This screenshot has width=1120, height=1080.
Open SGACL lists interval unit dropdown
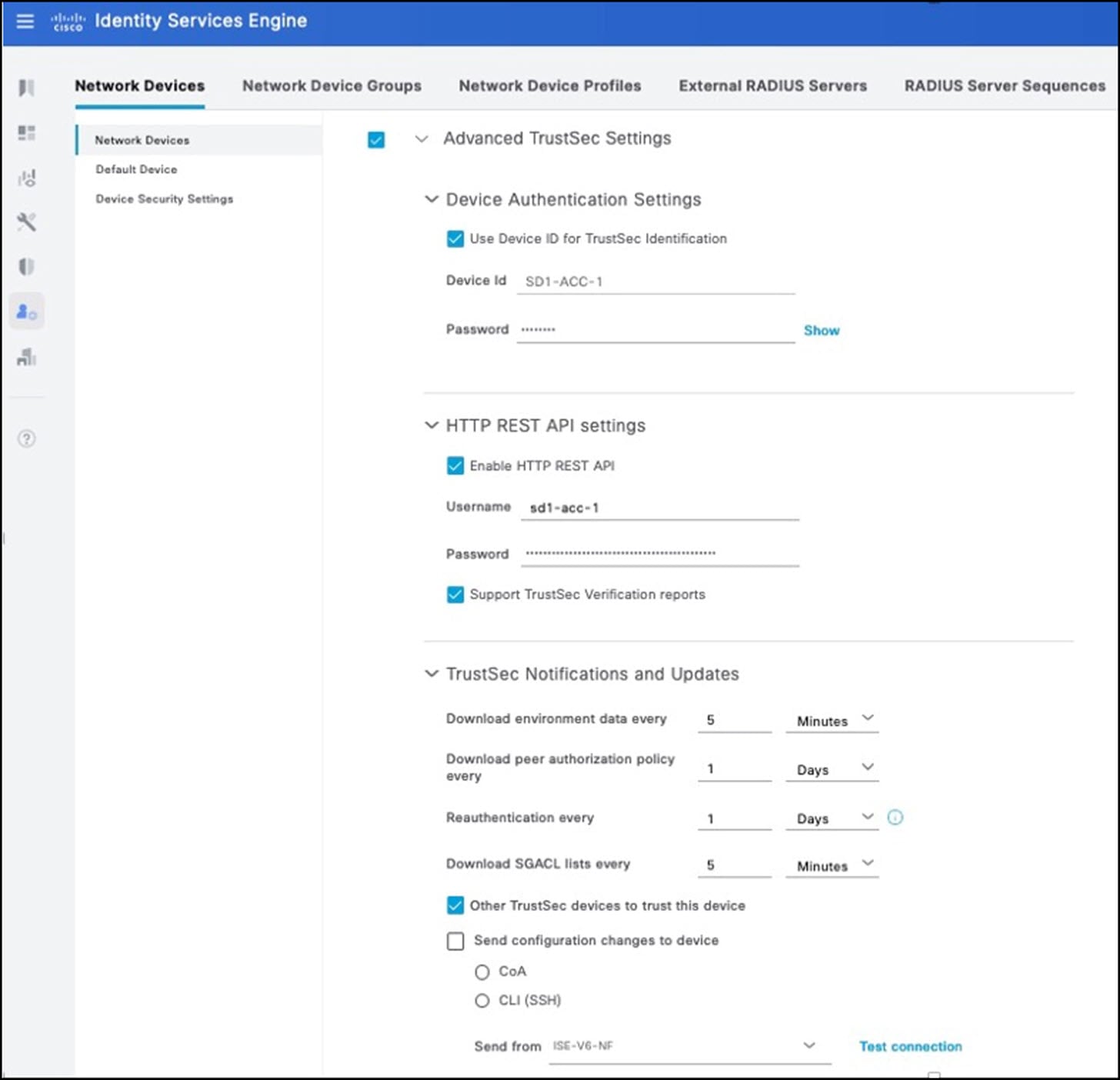(832, 865)
